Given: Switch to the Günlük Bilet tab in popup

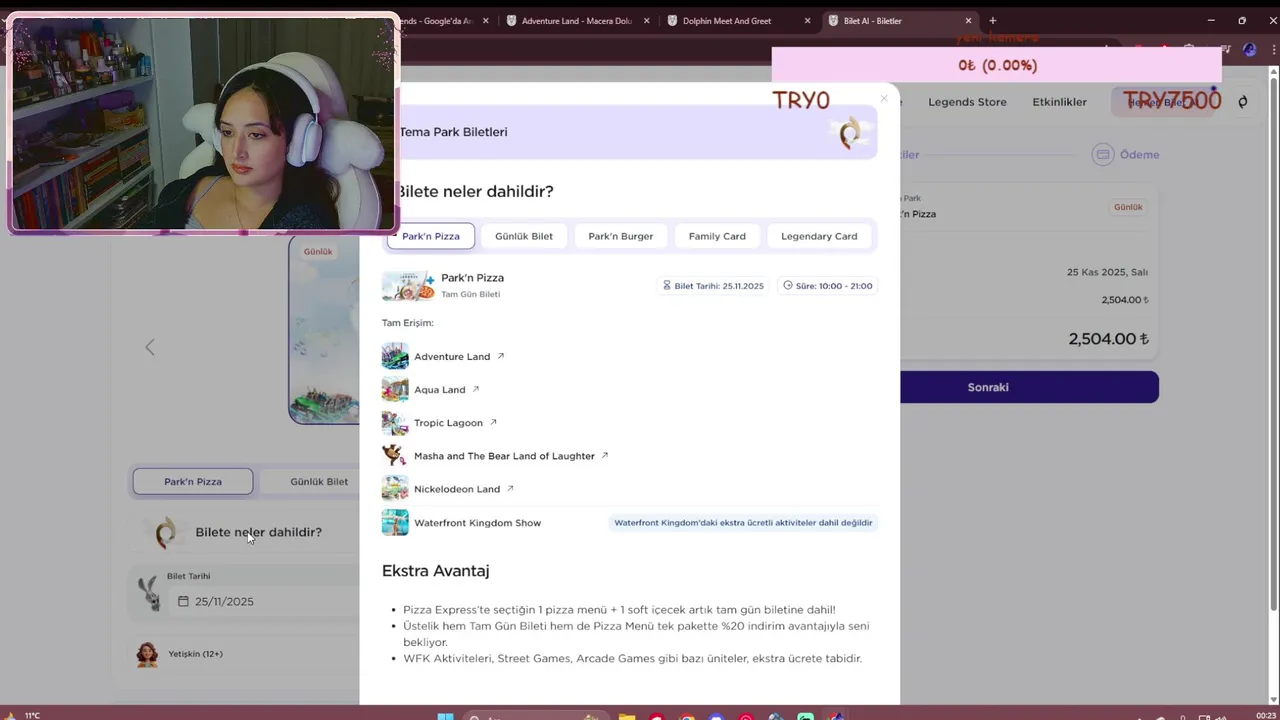Looking at the screenshot, I should tap(524, 236).
